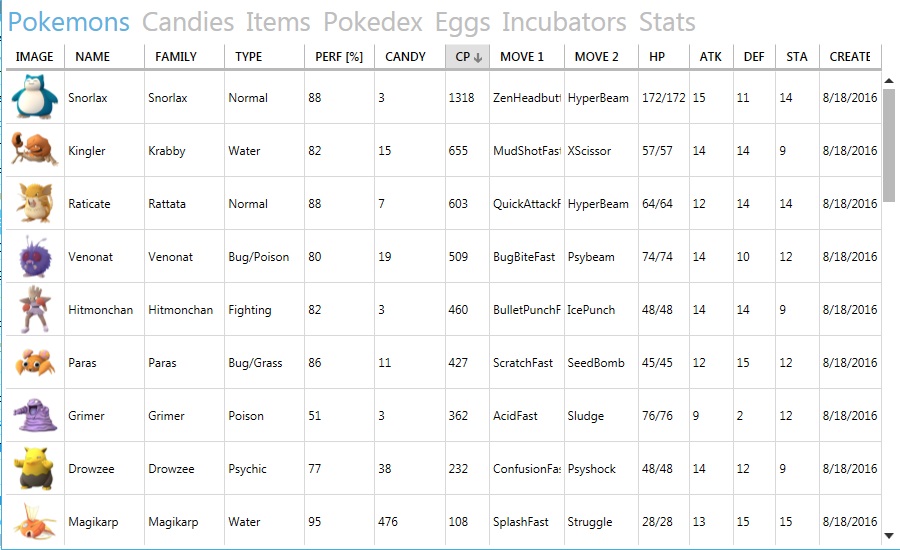Click the Raticate sprite image

tap(35, 203)
